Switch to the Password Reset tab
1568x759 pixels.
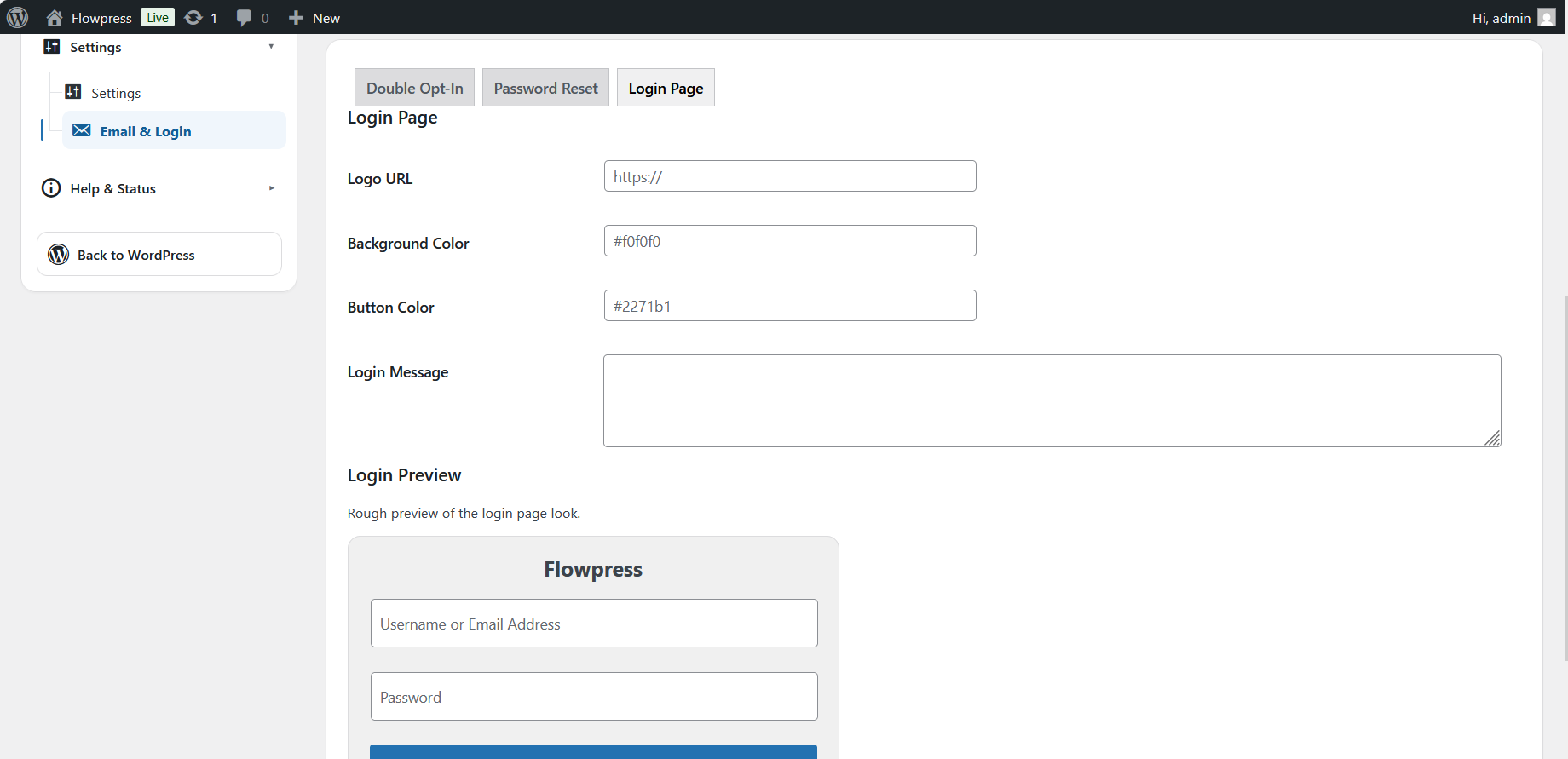pos(546,88)
